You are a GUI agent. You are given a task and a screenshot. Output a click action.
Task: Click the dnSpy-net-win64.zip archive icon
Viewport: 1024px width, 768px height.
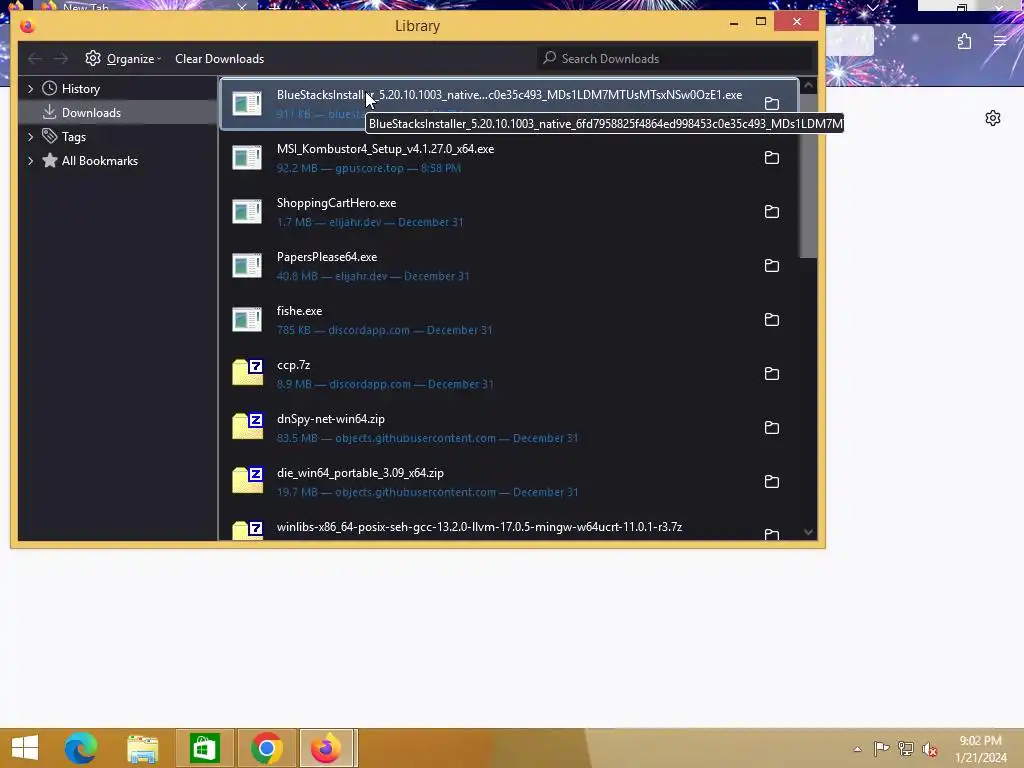pyautogui.click(x=247, y=426)
